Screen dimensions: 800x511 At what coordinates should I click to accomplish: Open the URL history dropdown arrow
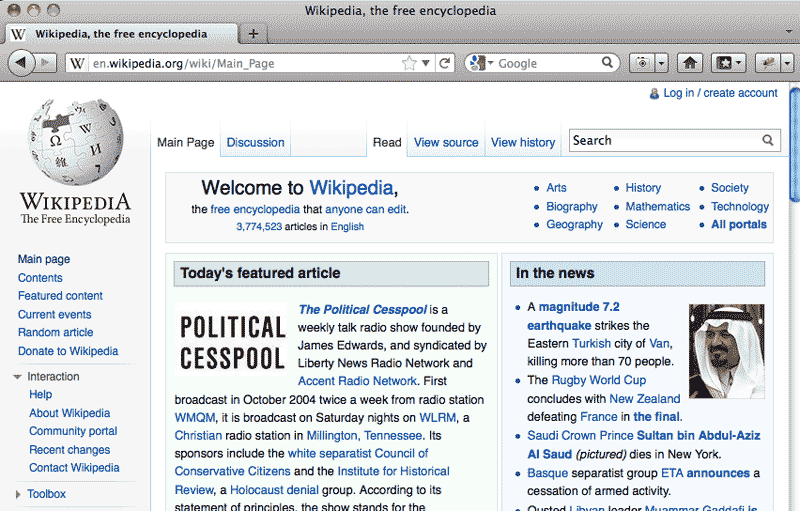(x=426, y=63)
